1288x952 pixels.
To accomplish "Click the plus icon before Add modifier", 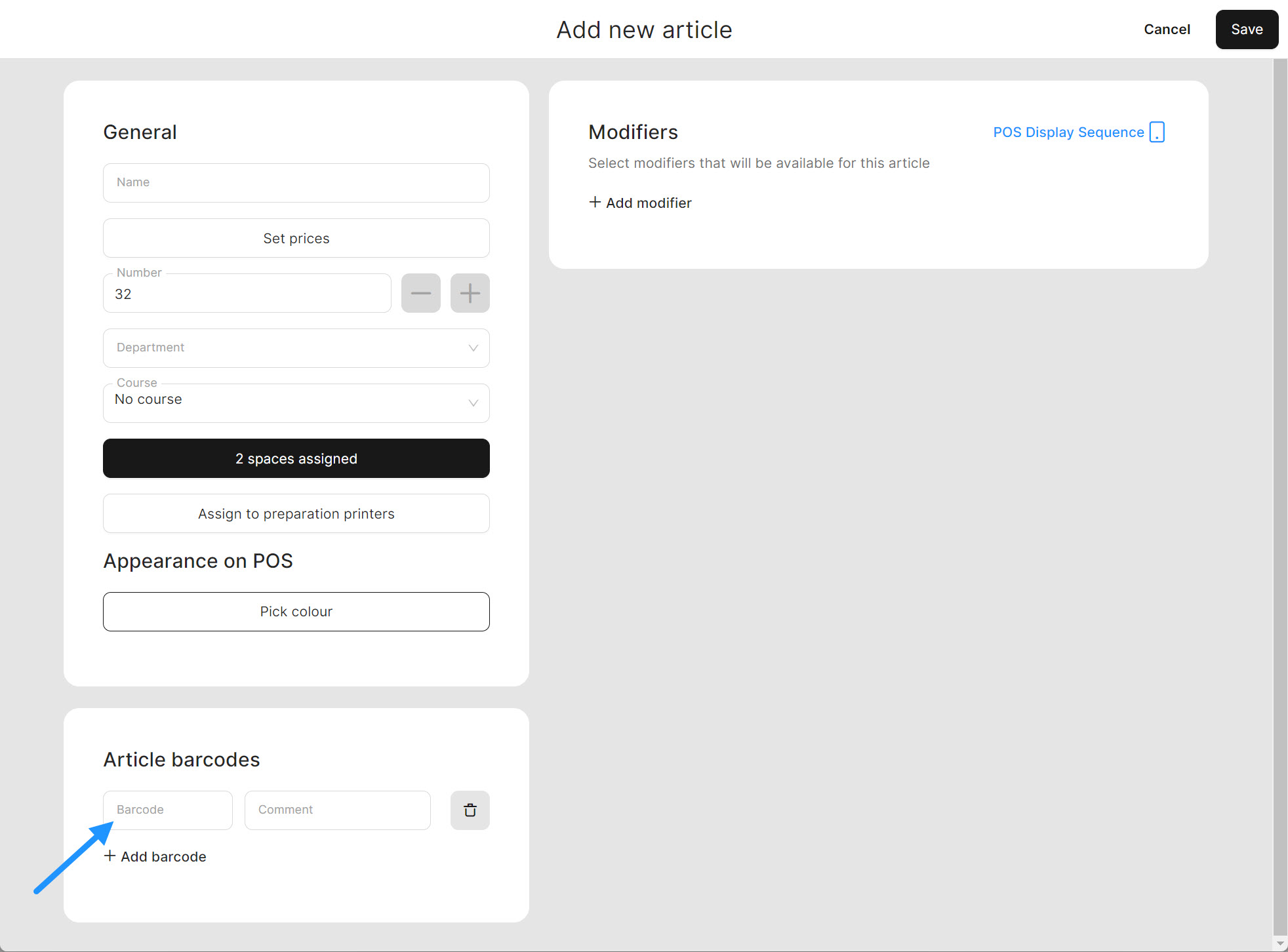I will tap(595, 202).
